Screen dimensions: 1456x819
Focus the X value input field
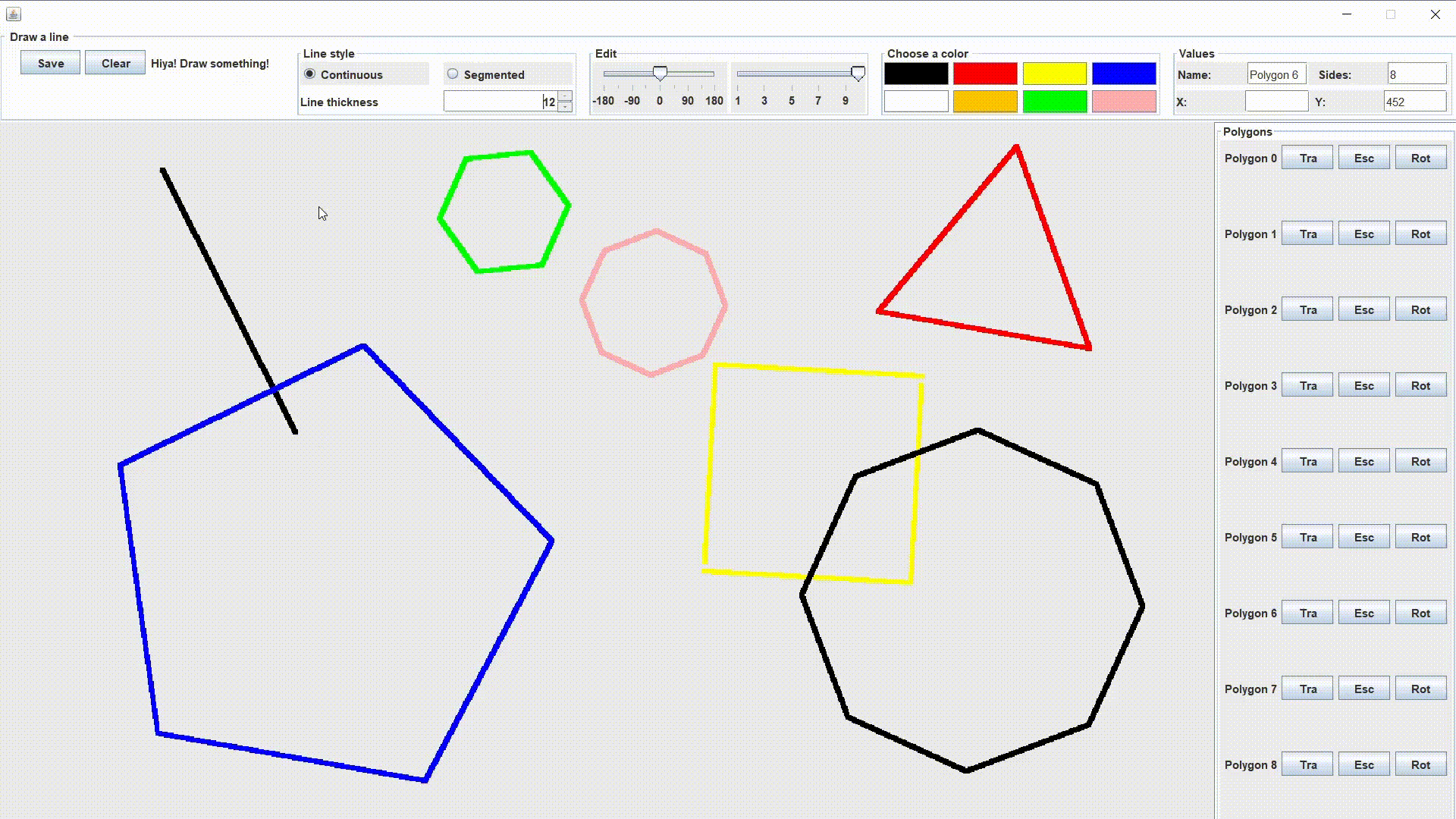[1276, 102]
